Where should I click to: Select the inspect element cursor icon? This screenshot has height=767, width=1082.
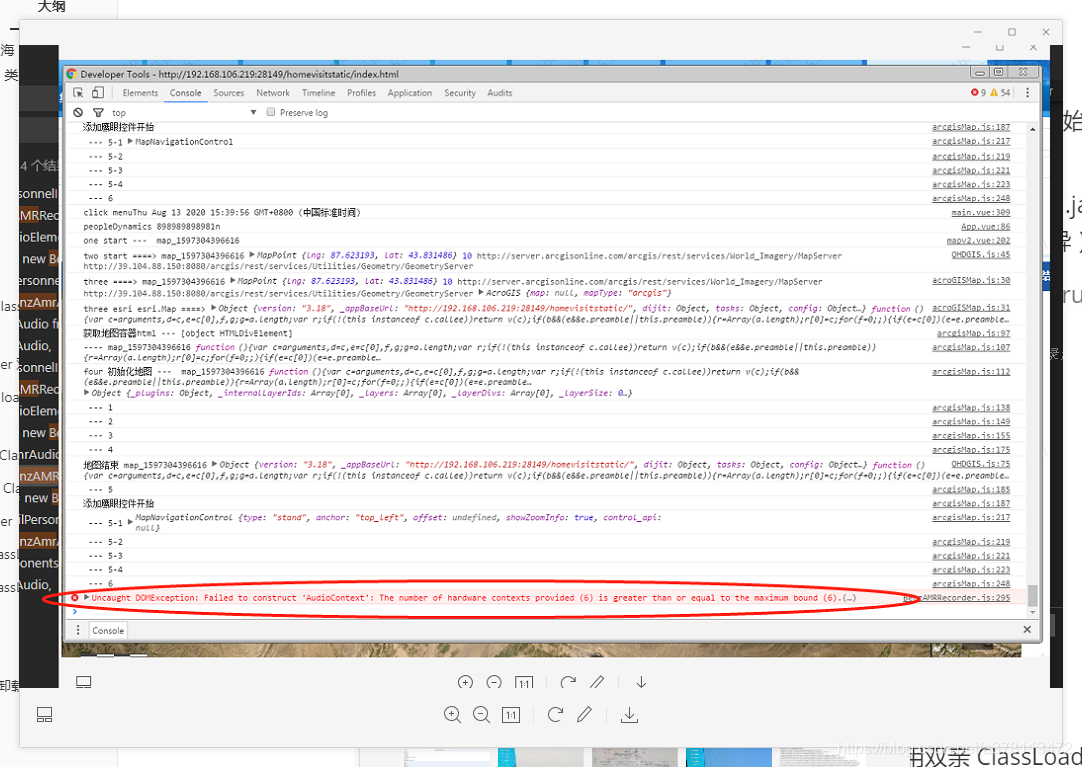pos(76,91)
